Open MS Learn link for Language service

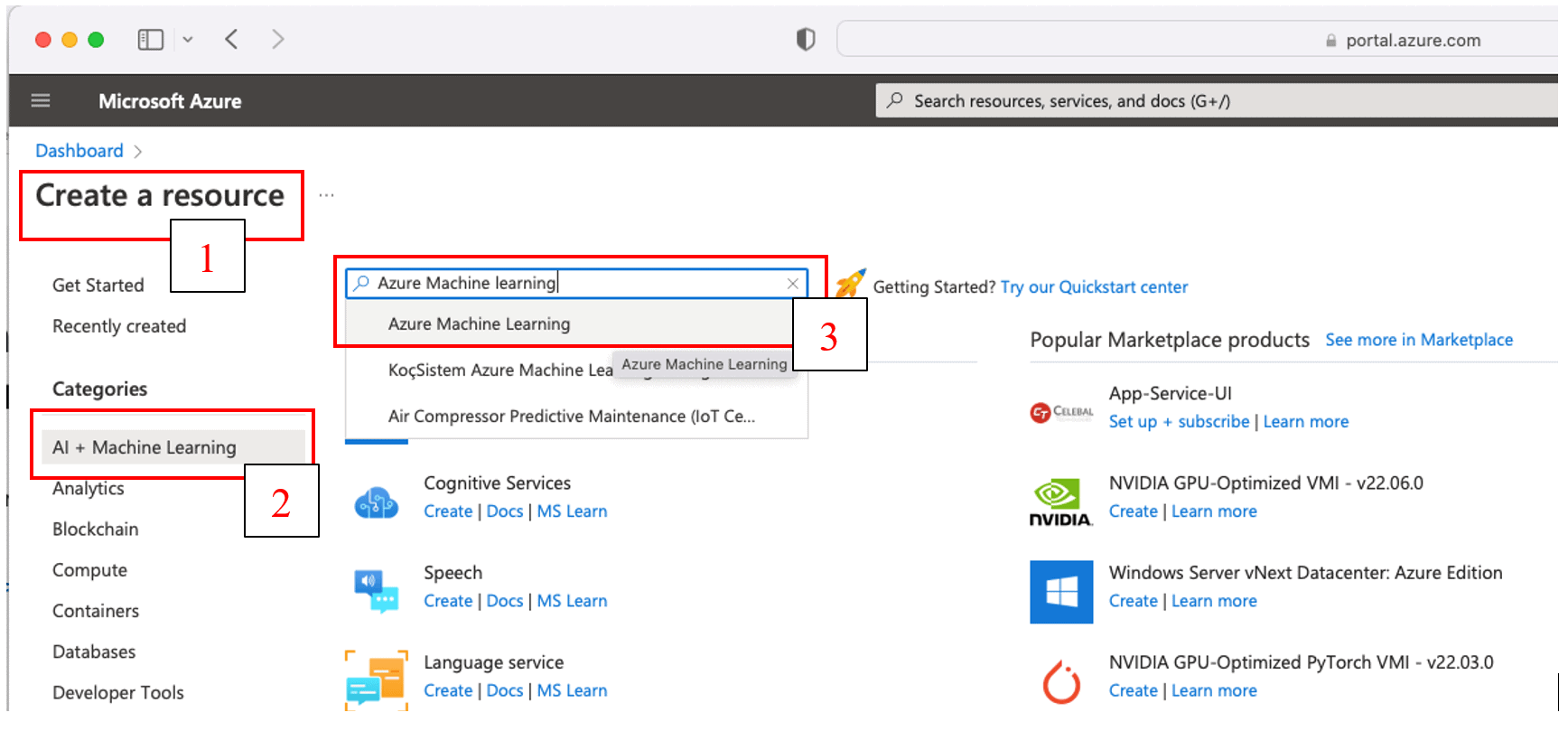tap(572, 690)
